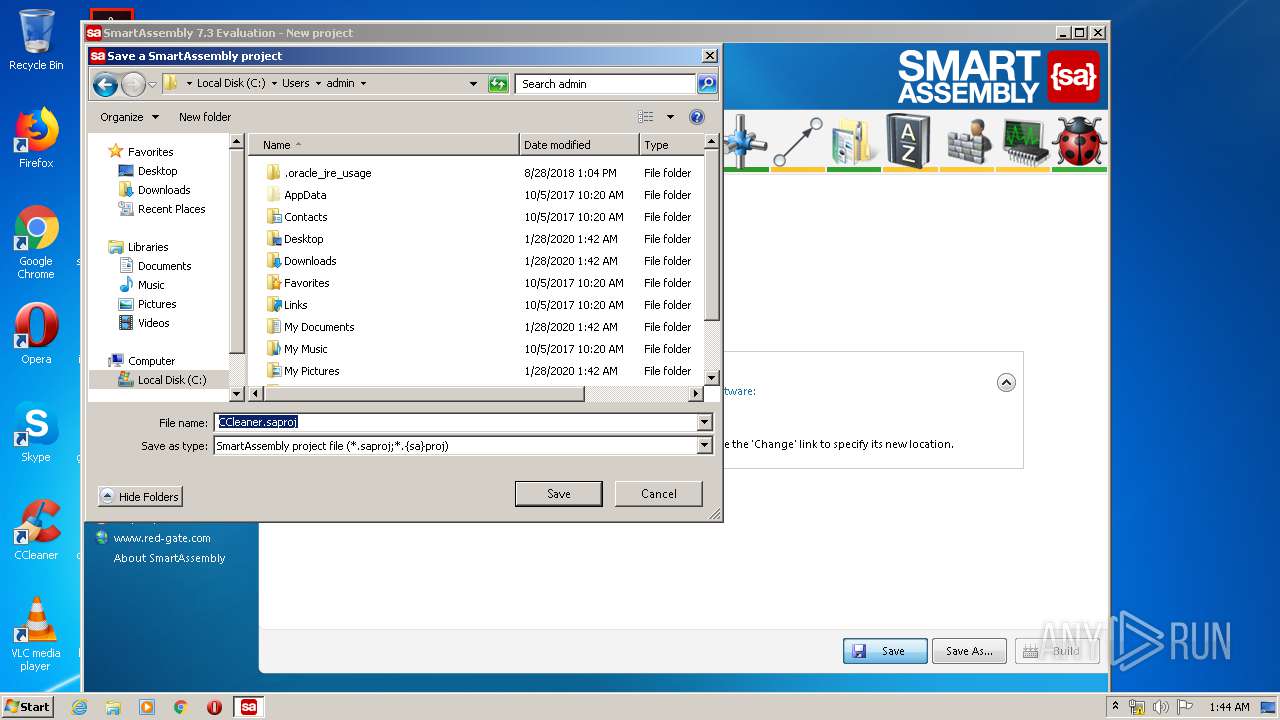Image resolution: width=1280 pixels, height=720 pixels.
Task: Open the volume icon in system tray
Action: [1161, 707]
